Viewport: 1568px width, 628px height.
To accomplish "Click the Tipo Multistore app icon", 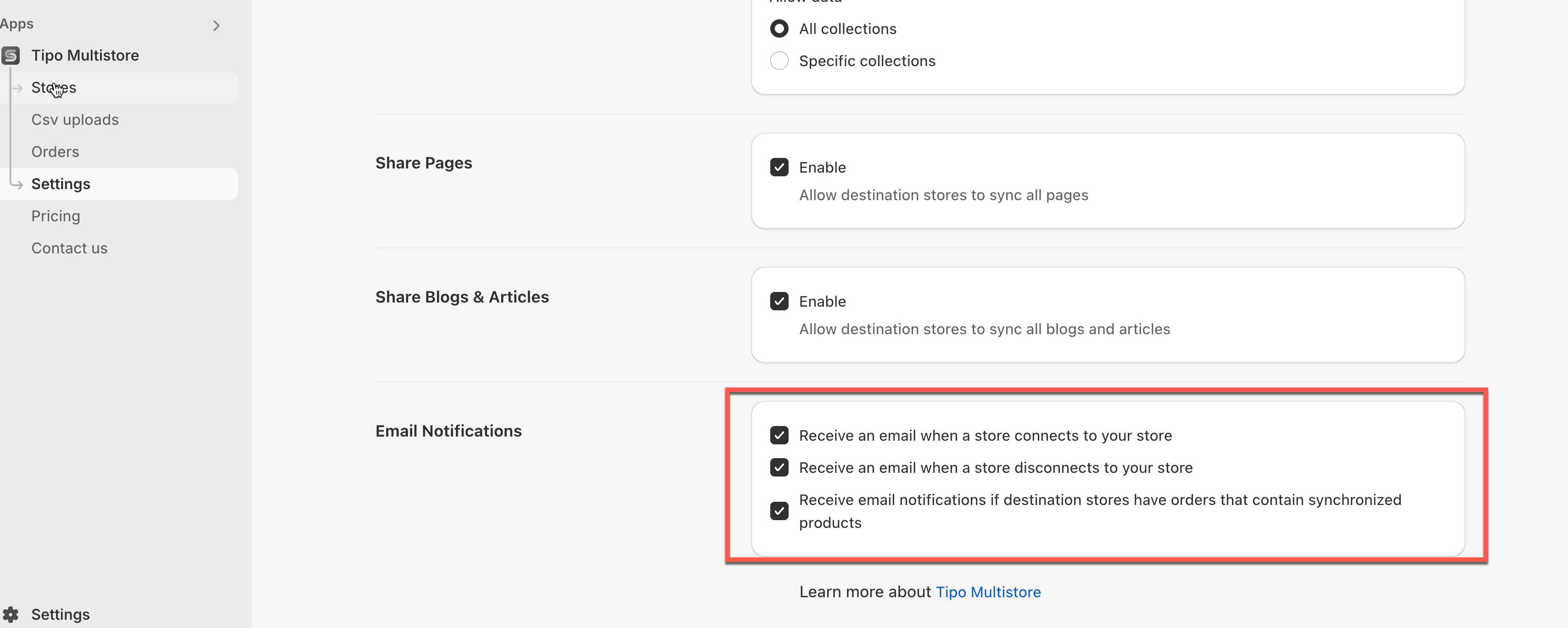I will pyautogui.click(x=11, y=56).
